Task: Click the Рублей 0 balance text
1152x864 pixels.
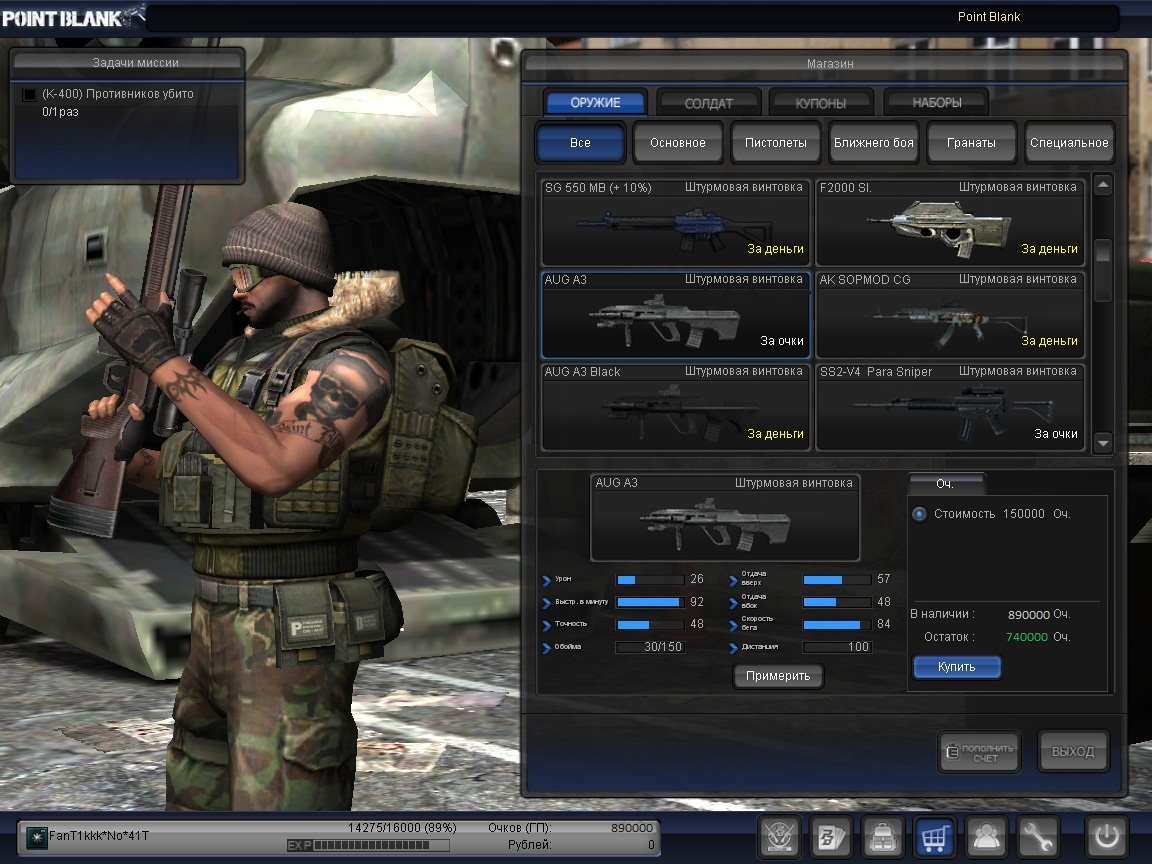Action: pyautogui.click(x=651, y=845)
